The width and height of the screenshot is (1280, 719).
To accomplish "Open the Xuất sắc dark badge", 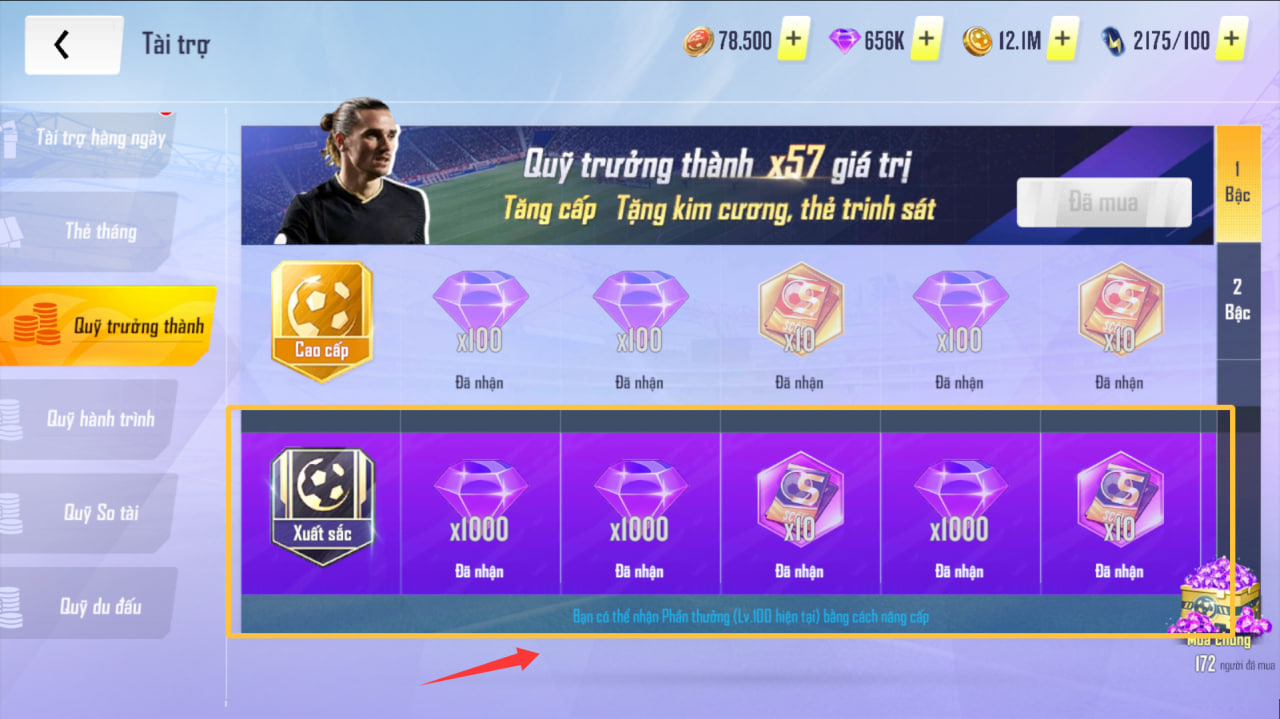I will click(321, 506).
